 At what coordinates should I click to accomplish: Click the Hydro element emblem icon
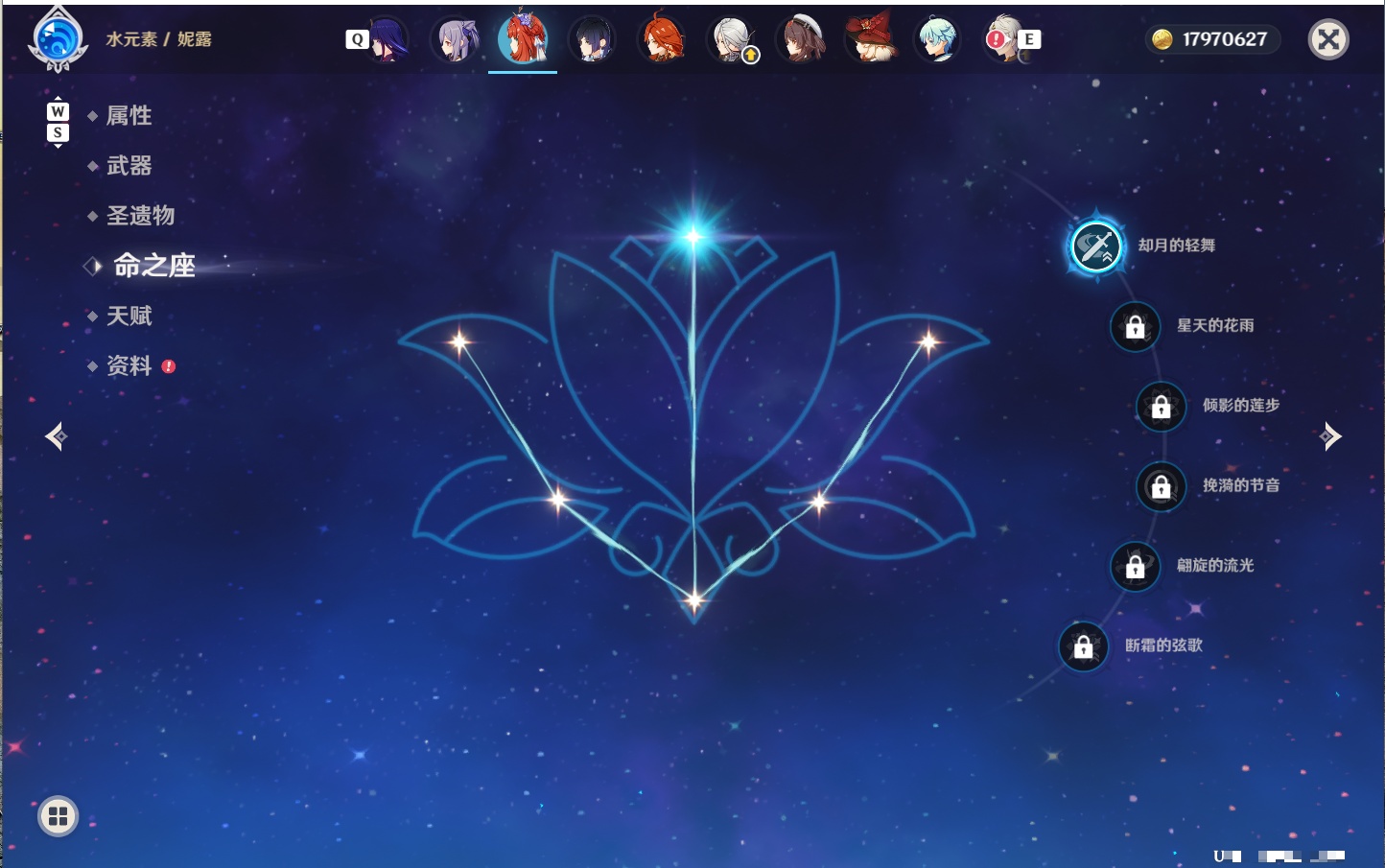pyautogui.click(x=59, y=39)
